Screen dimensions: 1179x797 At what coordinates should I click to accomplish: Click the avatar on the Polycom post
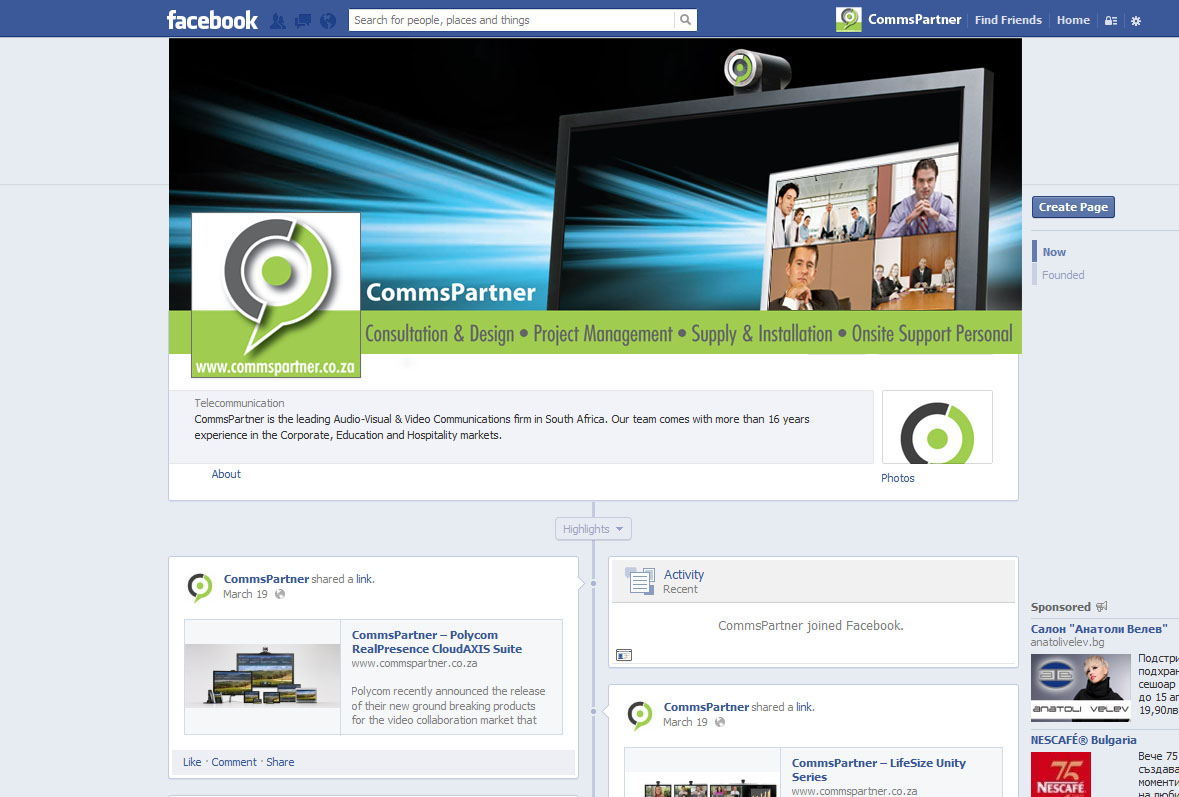pyautogui.click(x=200, y=587)
